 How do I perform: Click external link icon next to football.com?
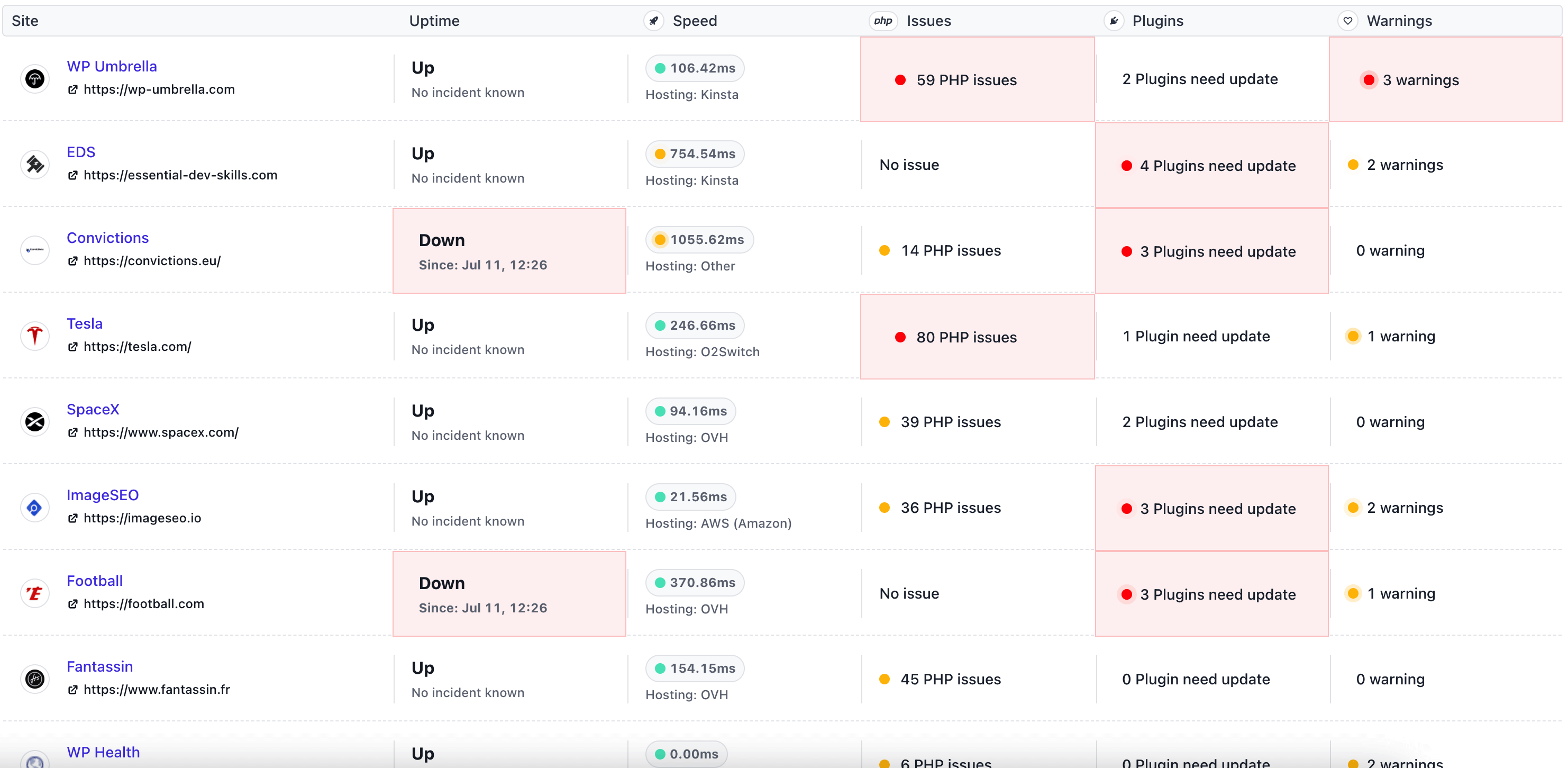pos(72,604)
